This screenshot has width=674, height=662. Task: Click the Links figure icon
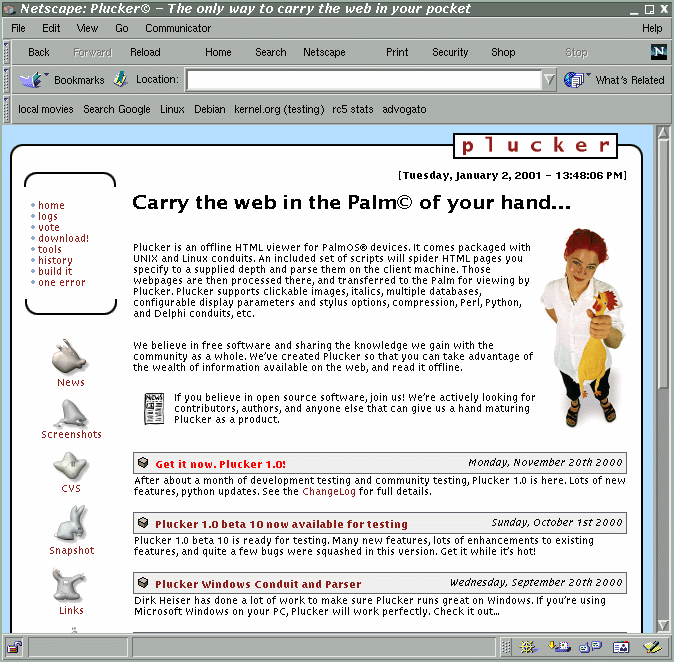[x=69, y=585]
